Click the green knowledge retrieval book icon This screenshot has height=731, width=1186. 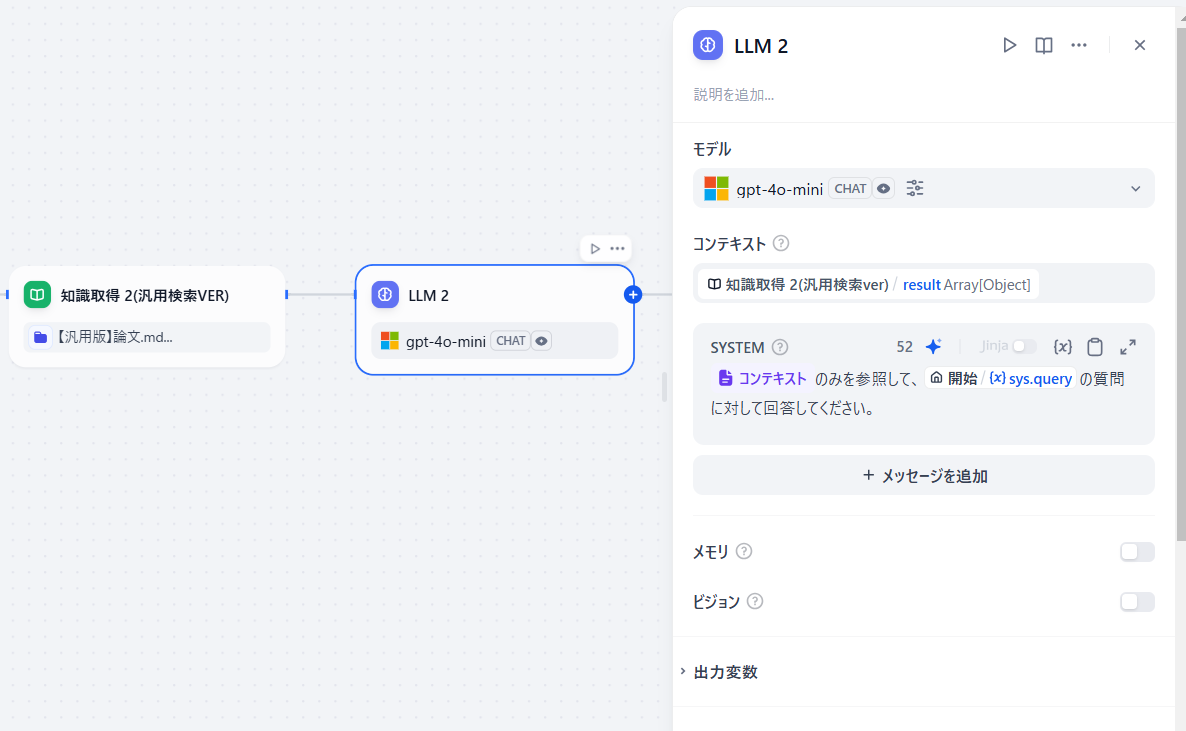pos(37,294)
